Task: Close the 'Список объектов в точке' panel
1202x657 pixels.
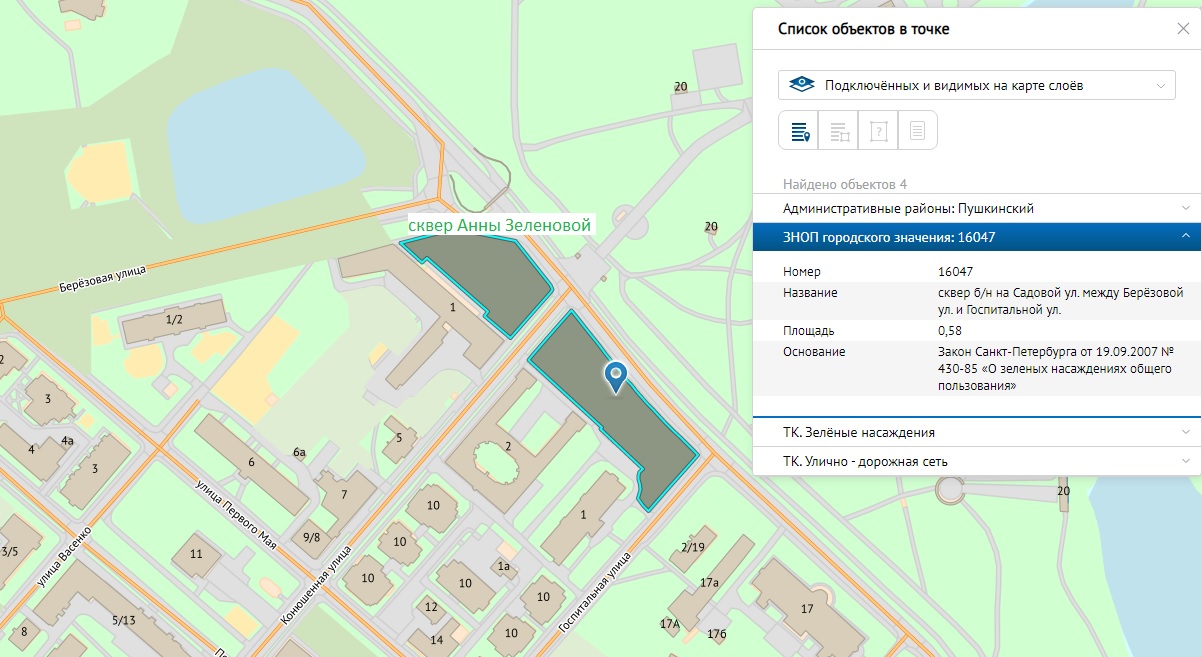Action: coord(1183,29)
